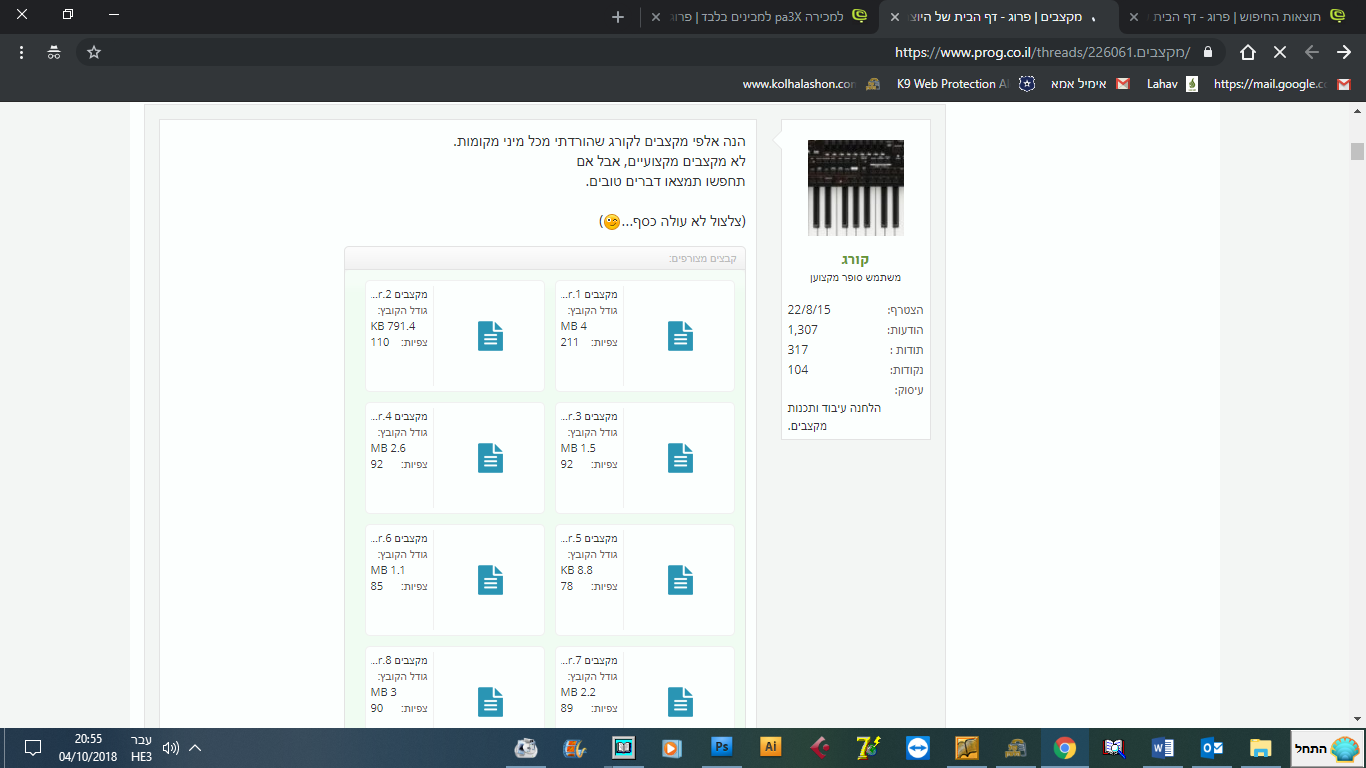Launch Outlook from the taskbar
The width and height of the screenshot is (1366, 768).
point(1212,747)
